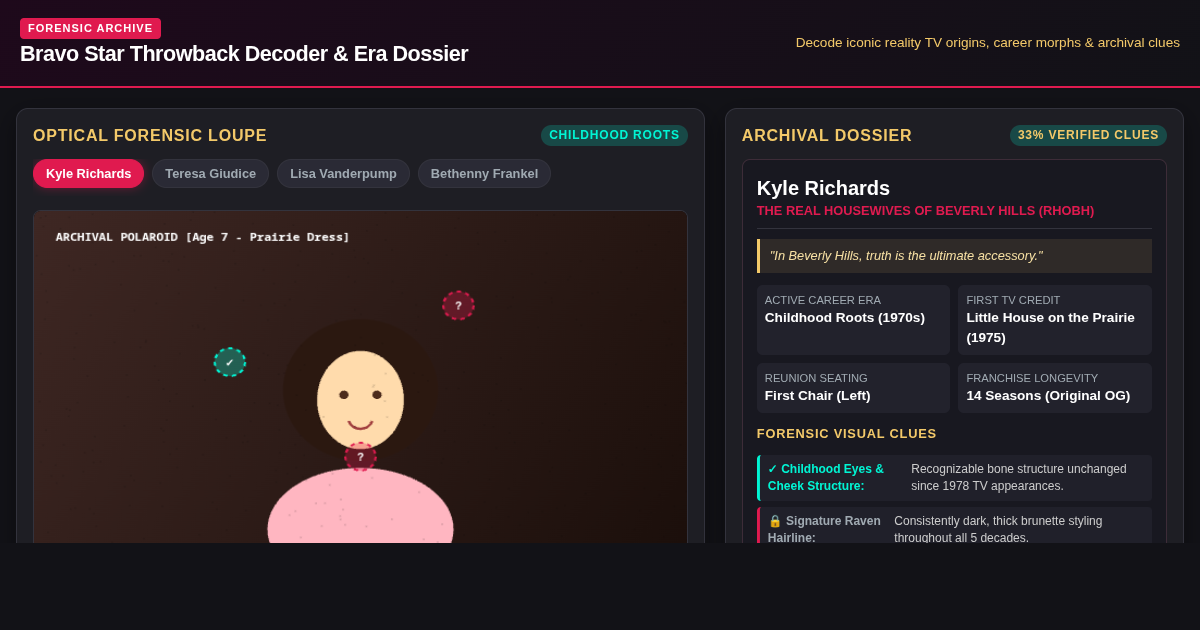1200x630 pixels.
Task: Click the Optical Forensic Loupe heading
Action: [150, 136]
